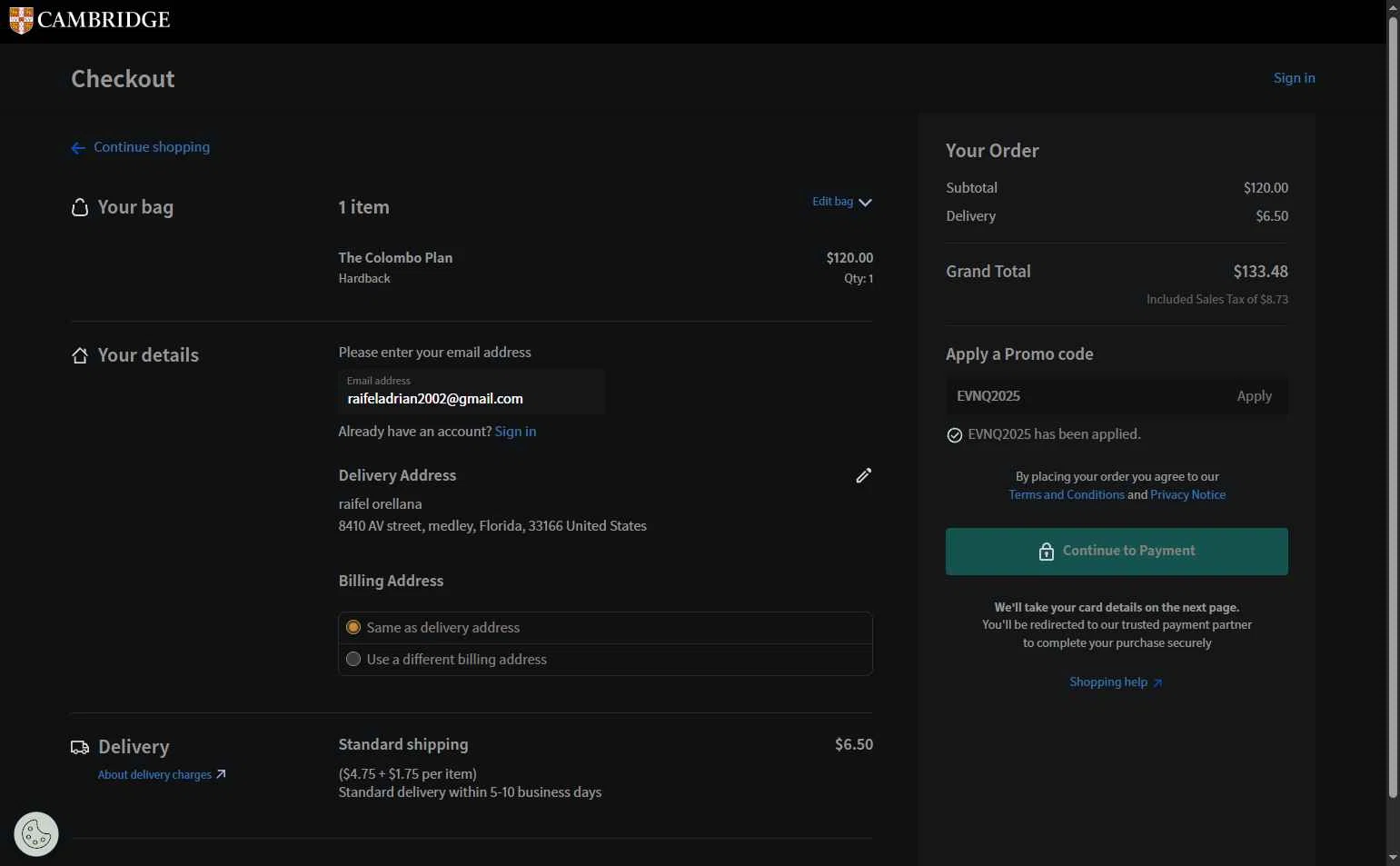Click Continue to Payment button
Screen dimensions: 1400x866
tap(1117, 552)
